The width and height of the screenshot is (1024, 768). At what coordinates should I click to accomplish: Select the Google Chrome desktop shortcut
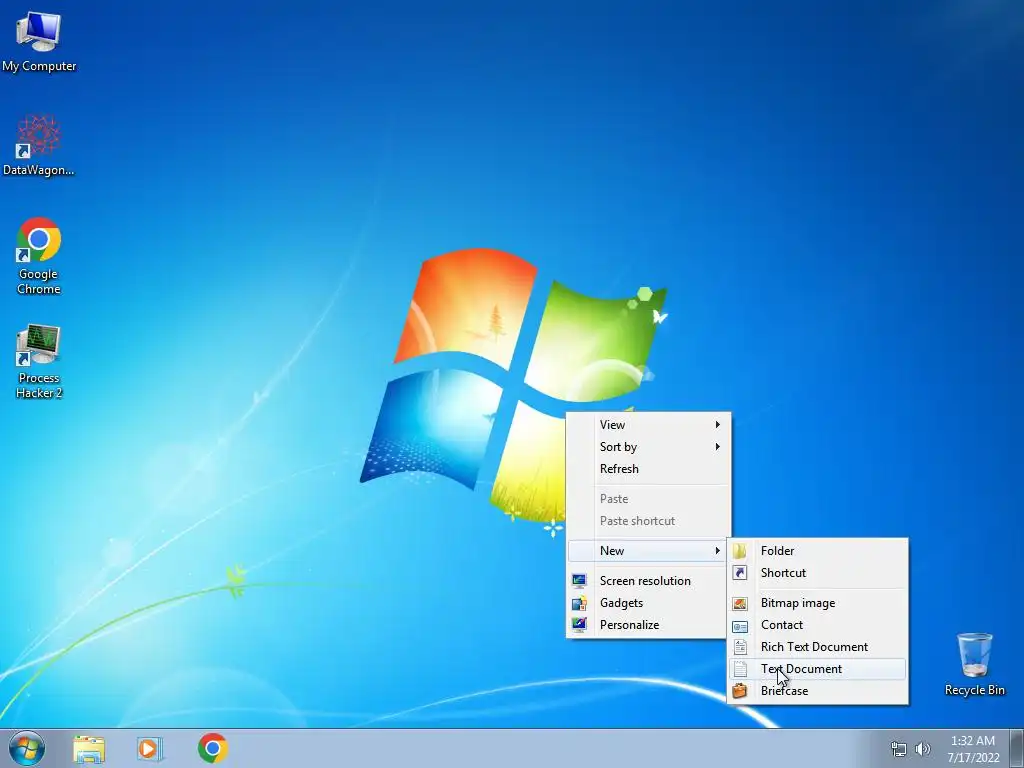pyautogui.click(x=39, y=255)
